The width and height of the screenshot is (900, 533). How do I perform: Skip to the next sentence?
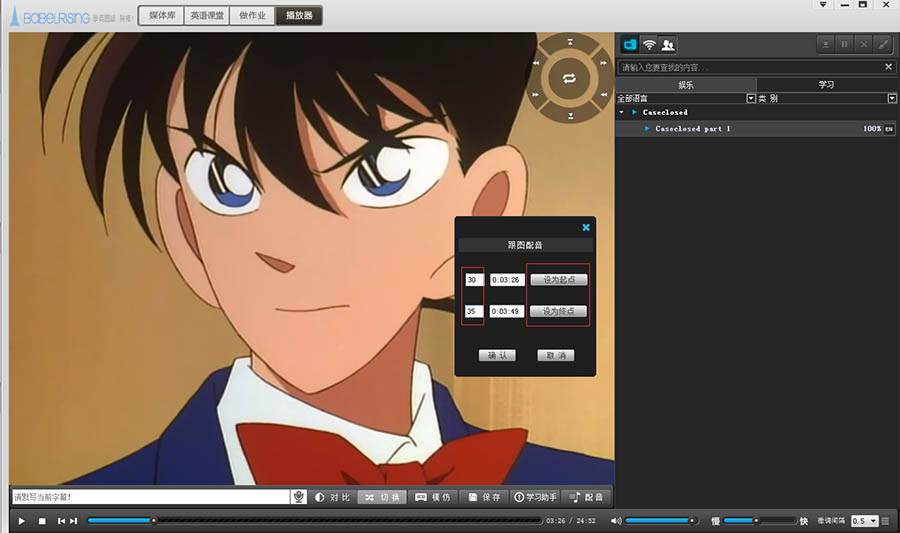pyautogui.click(x=73, y=521)
